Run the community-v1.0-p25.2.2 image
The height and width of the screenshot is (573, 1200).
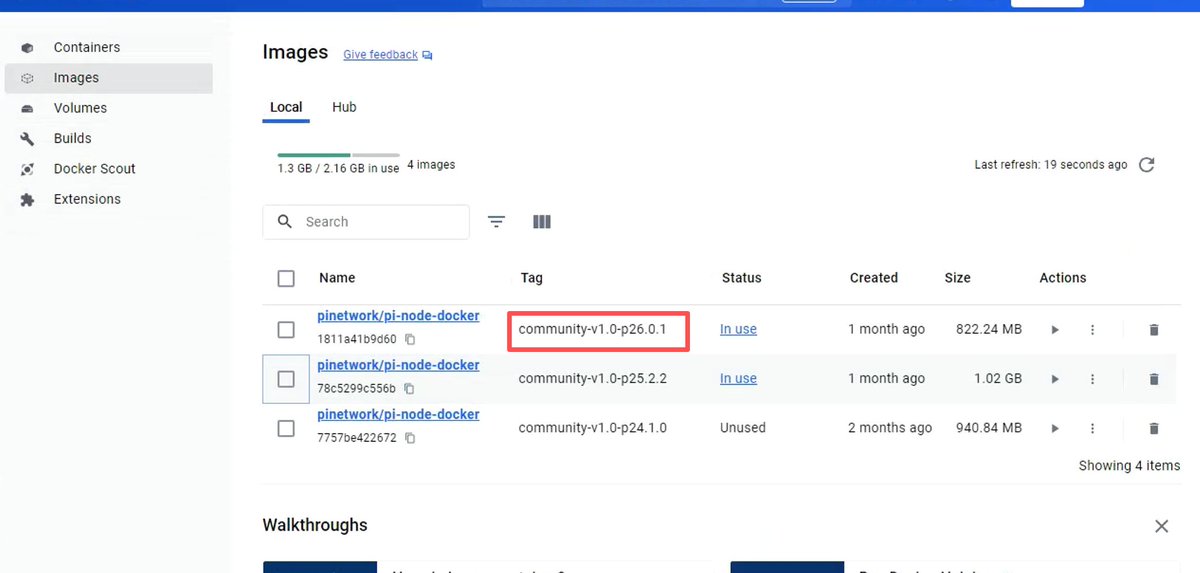(x=1055, y=379)
